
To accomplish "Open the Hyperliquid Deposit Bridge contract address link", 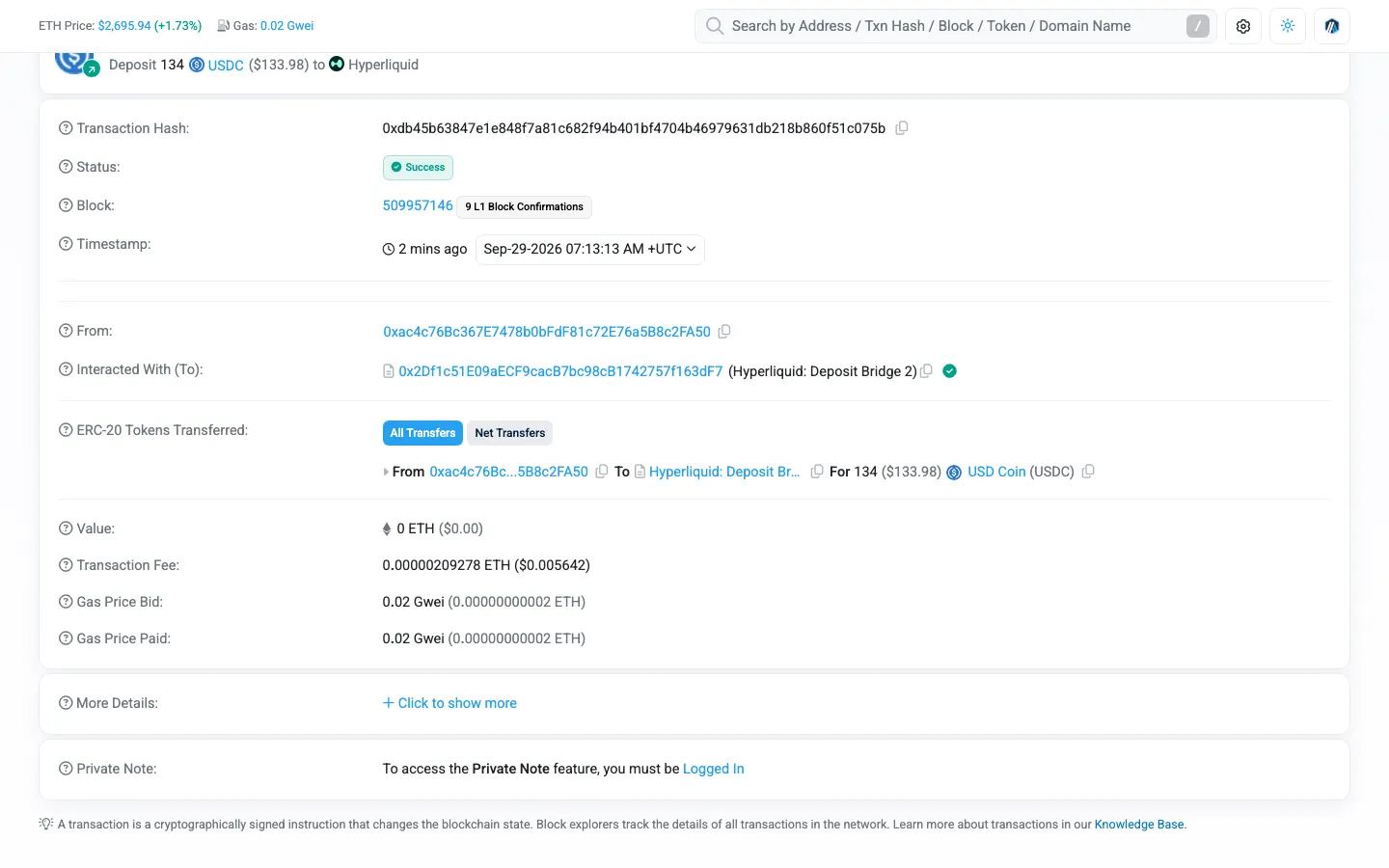I will point(560,371).
